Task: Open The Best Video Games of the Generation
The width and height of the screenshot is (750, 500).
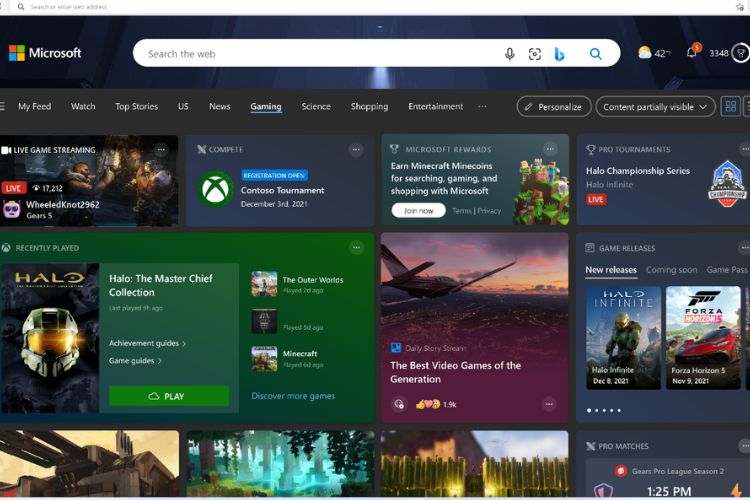Action: click(x=455, y=372)
